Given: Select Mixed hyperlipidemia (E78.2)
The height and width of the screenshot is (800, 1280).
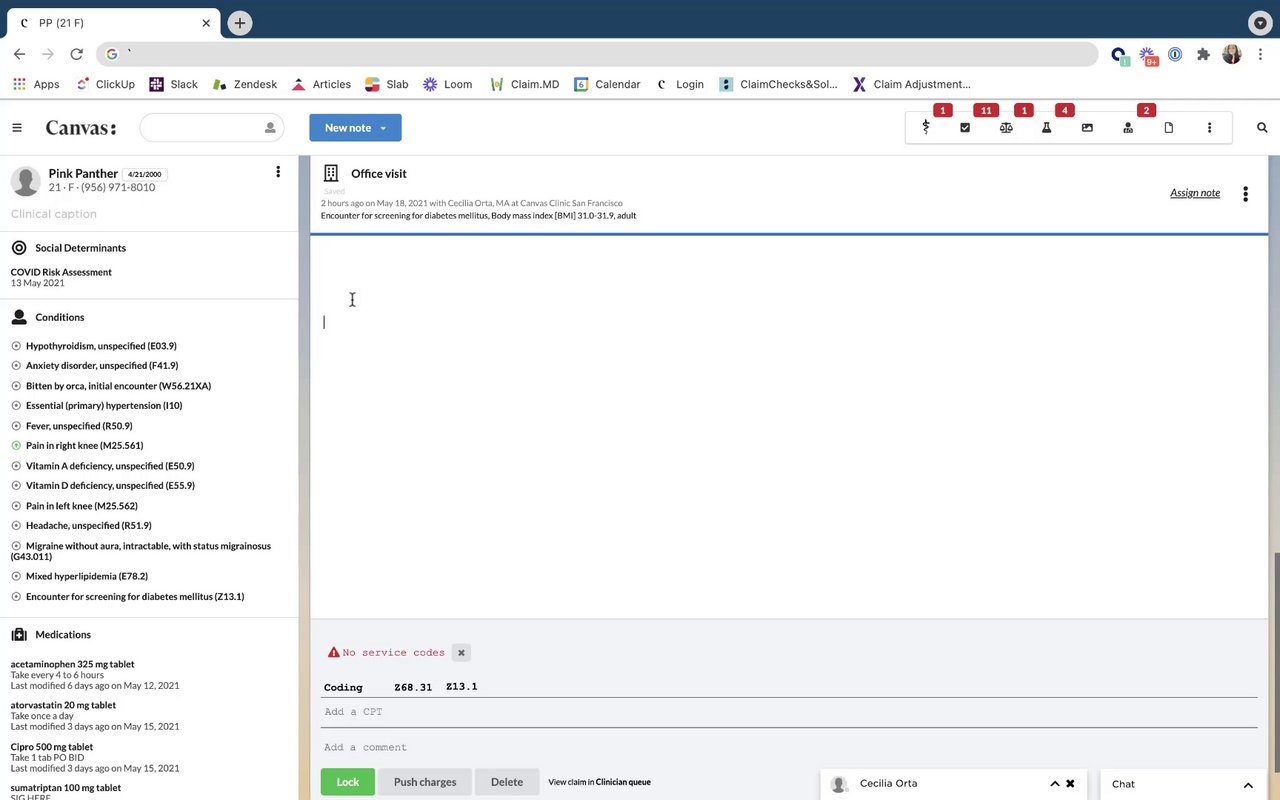Looking at the screenshot, I should coord(87,576).
